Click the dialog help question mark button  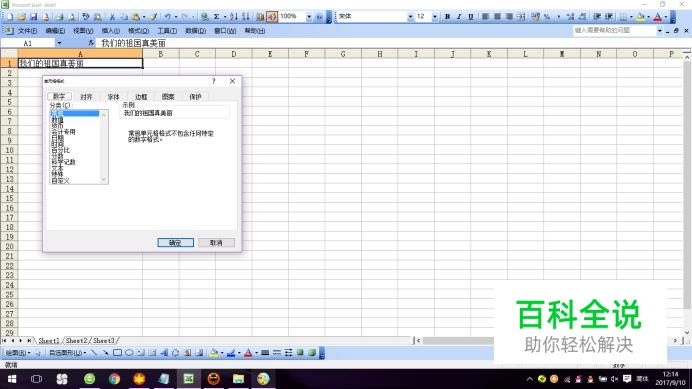[214, 81]
